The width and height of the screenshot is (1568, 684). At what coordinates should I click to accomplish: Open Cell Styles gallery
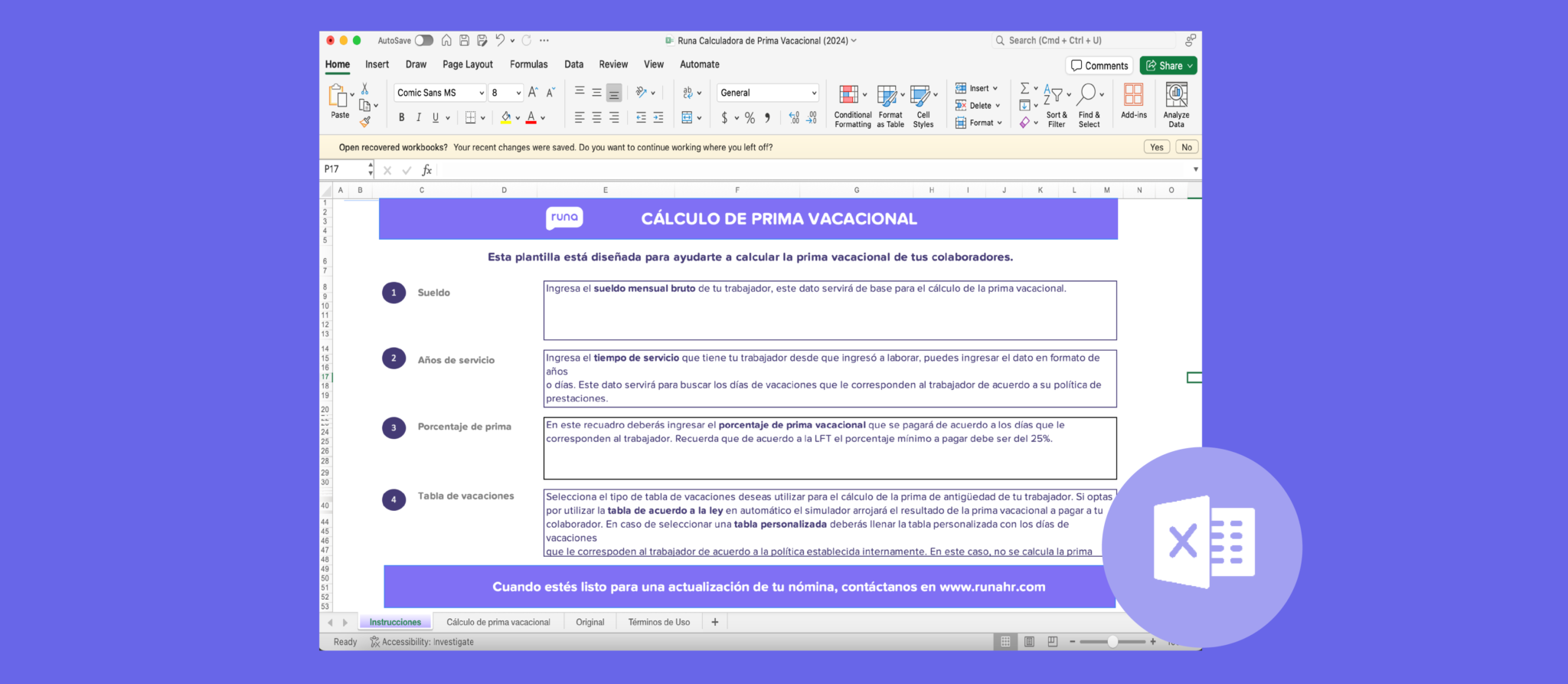click(x=923, y=106)
